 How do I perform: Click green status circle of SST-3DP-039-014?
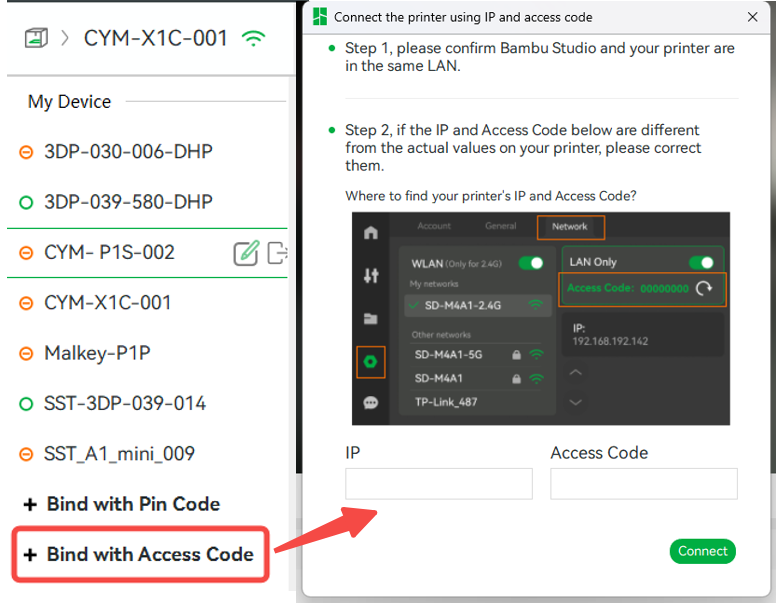[26, 404]
